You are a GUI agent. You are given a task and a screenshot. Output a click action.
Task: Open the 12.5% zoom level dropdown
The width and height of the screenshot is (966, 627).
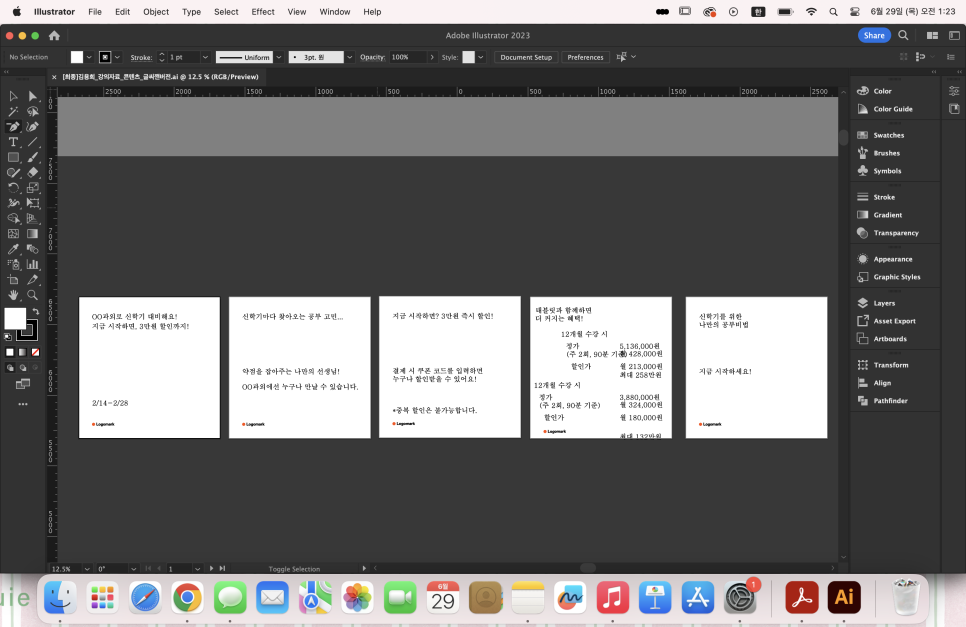tap(87, 568)
